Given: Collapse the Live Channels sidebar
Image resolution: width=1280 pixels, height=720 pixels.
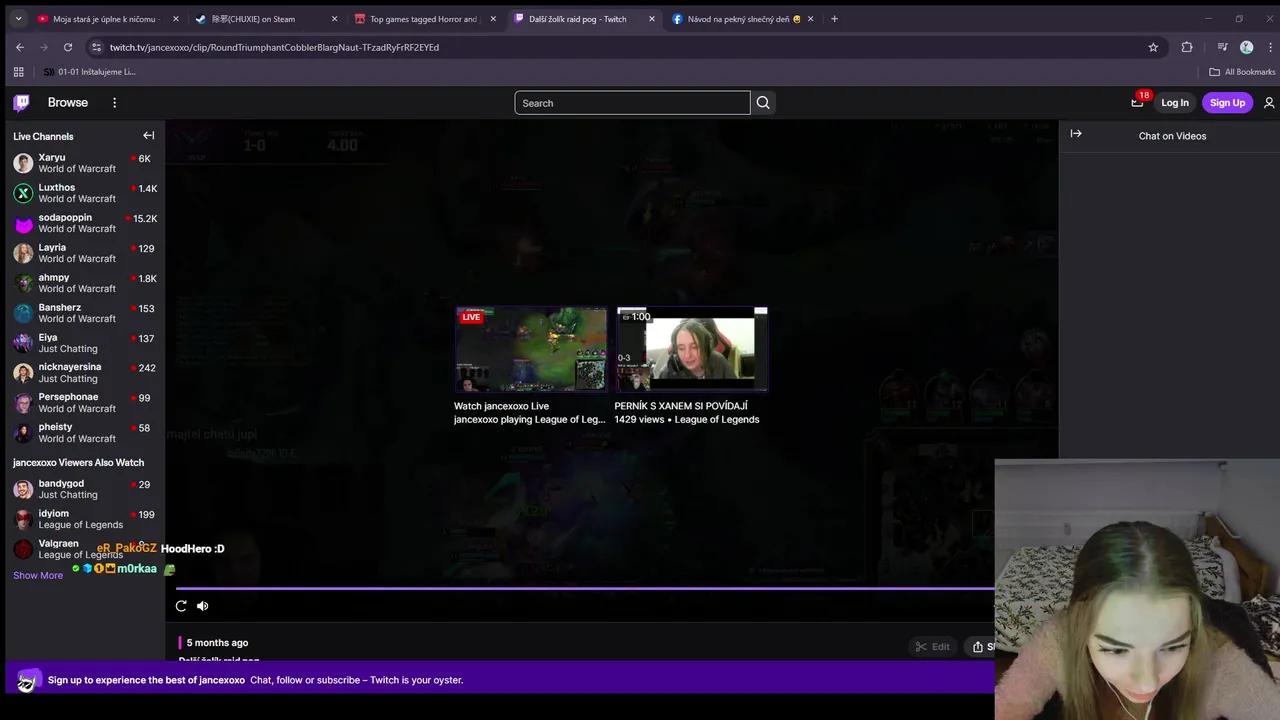Looking at the screenshot, I should [148, 136].
